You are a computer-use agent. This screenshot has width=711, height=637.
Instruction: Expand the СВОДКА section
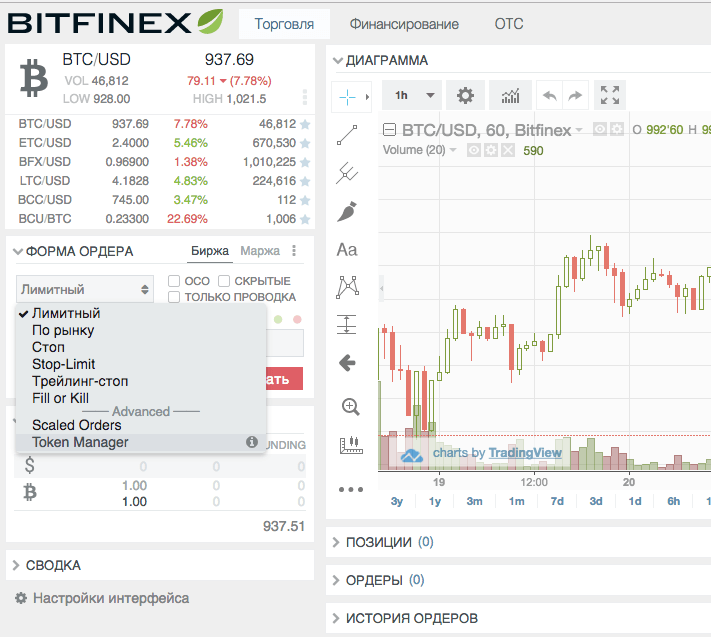(16, 565)
